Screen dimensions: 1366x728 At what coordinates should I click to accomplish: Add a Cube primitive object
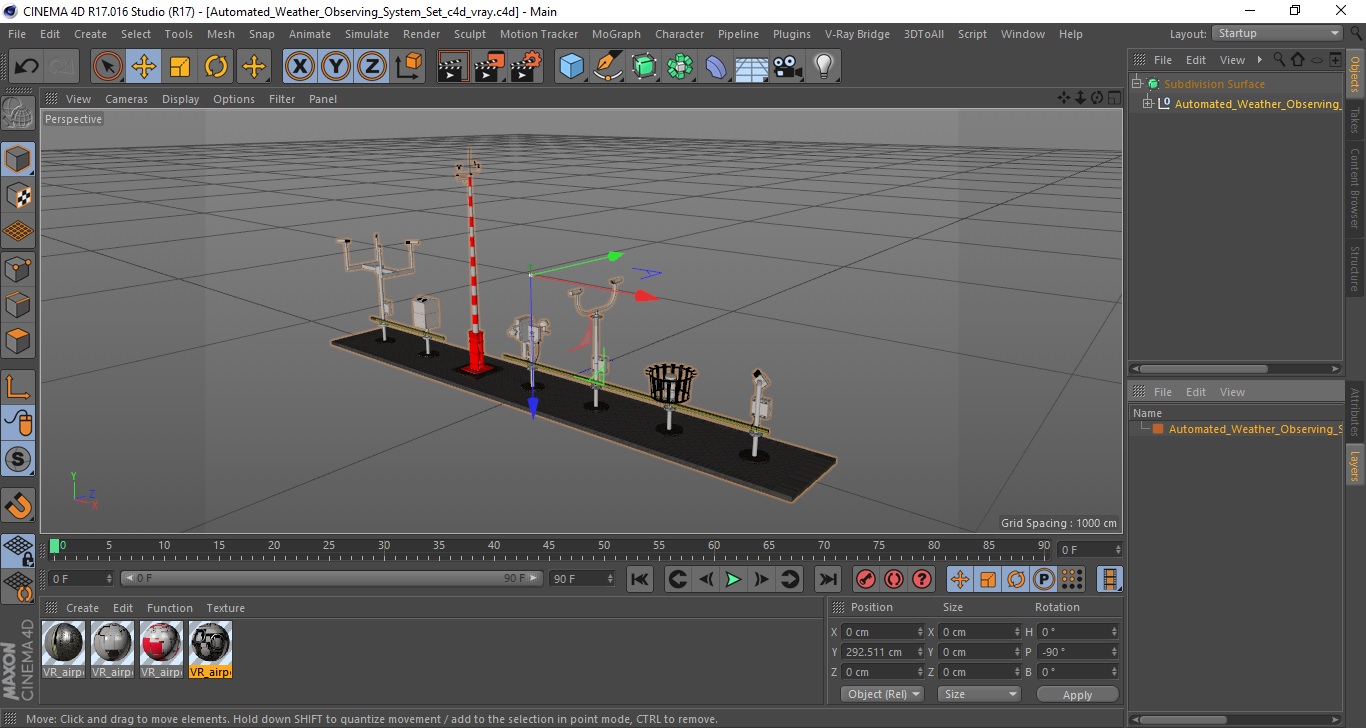571,67
